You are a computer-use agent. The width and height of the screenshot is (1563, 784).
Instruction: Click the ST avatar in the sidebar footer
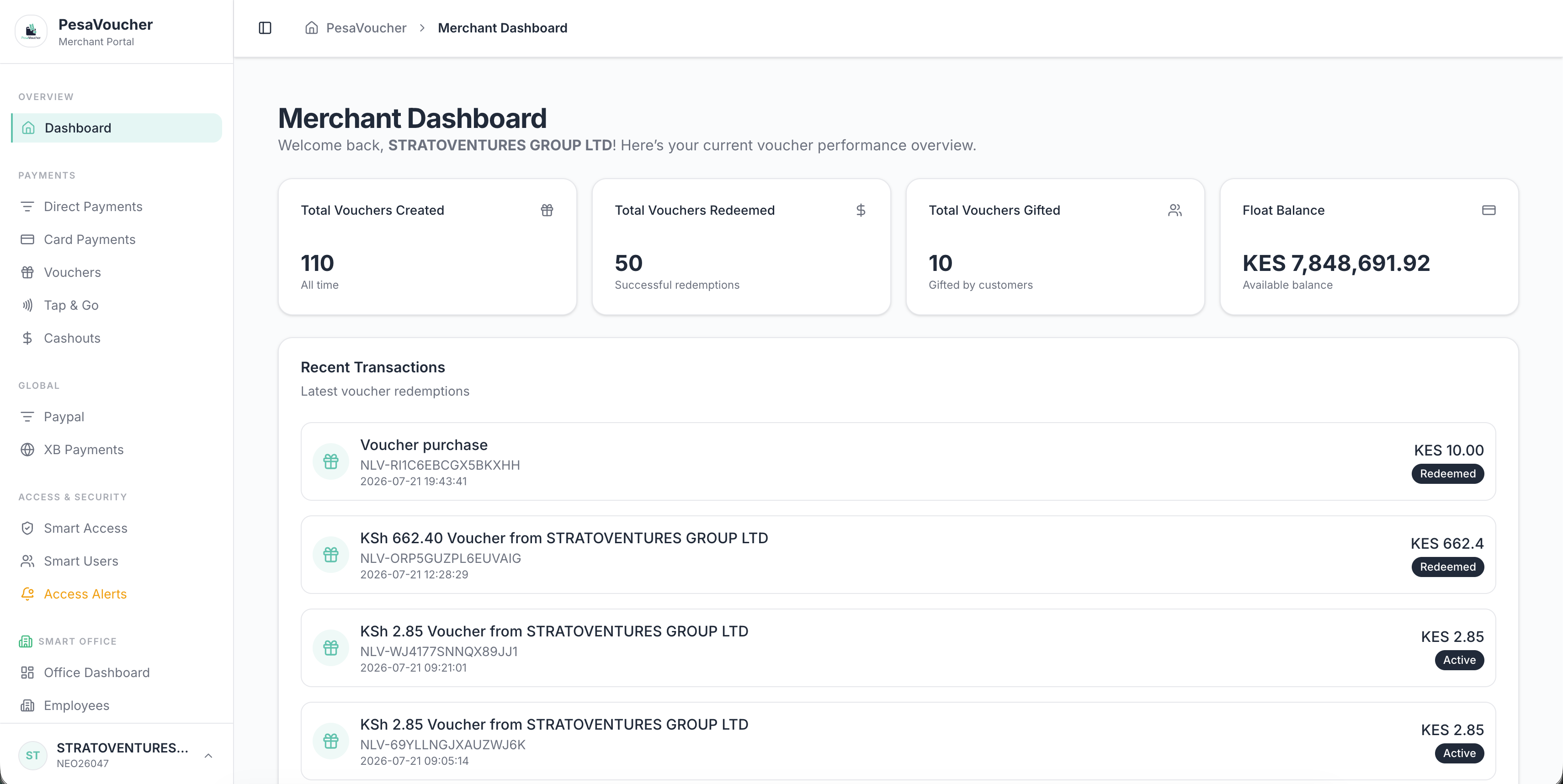point(33,756)
